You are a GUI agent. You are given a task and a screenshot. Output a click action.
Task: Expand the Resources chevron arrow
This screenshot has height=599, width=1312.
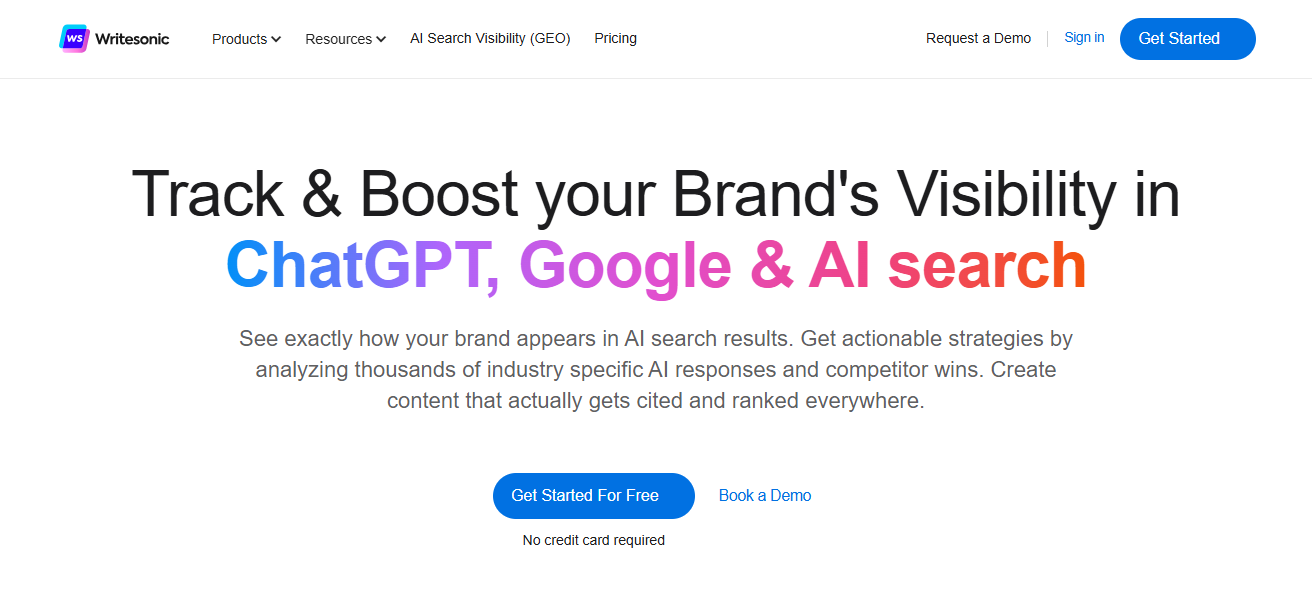tap(381, 39)
